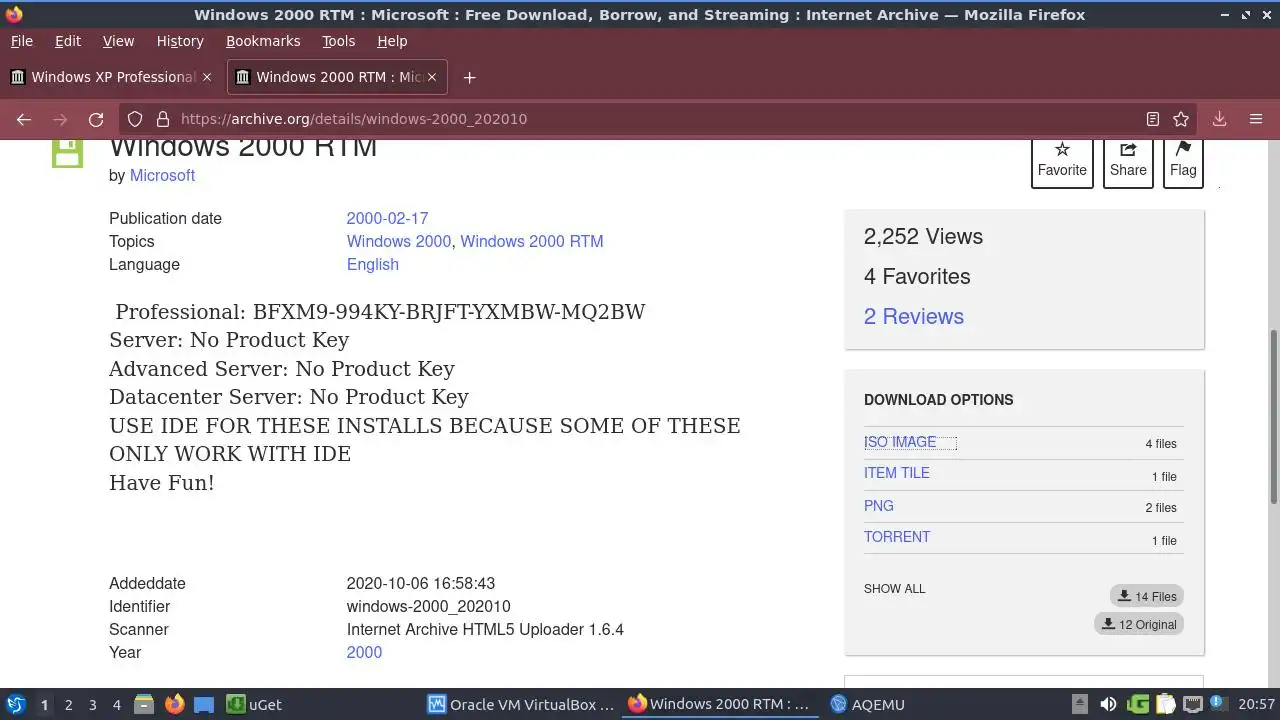Open file manager from taskbar

144,705
